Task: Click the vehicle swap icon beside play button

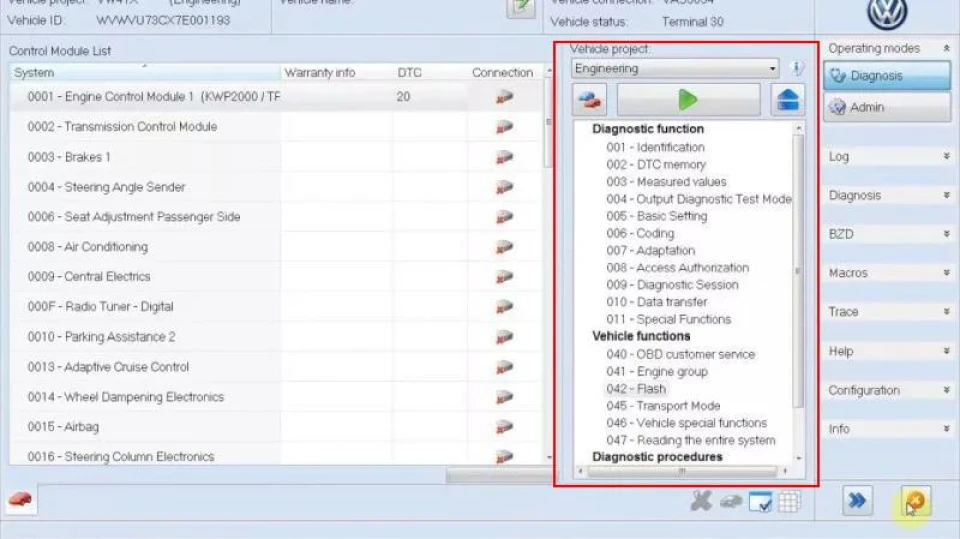Action: [x=589, y=99]
